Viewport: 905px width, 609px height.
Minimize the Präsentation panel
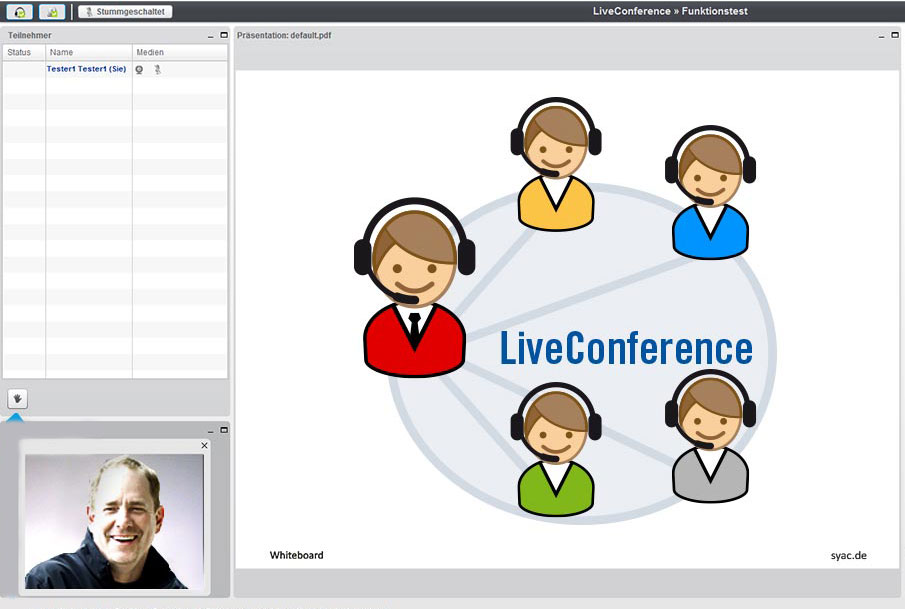[x=881, y=36]
